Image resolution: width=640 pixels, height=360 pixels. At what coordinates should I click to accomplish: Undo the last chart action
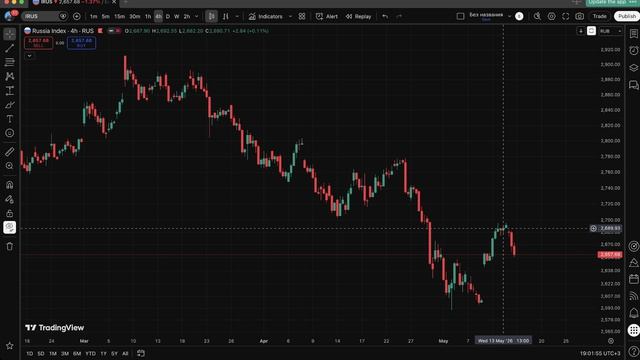pyautogui.click(x=385, y=16)
